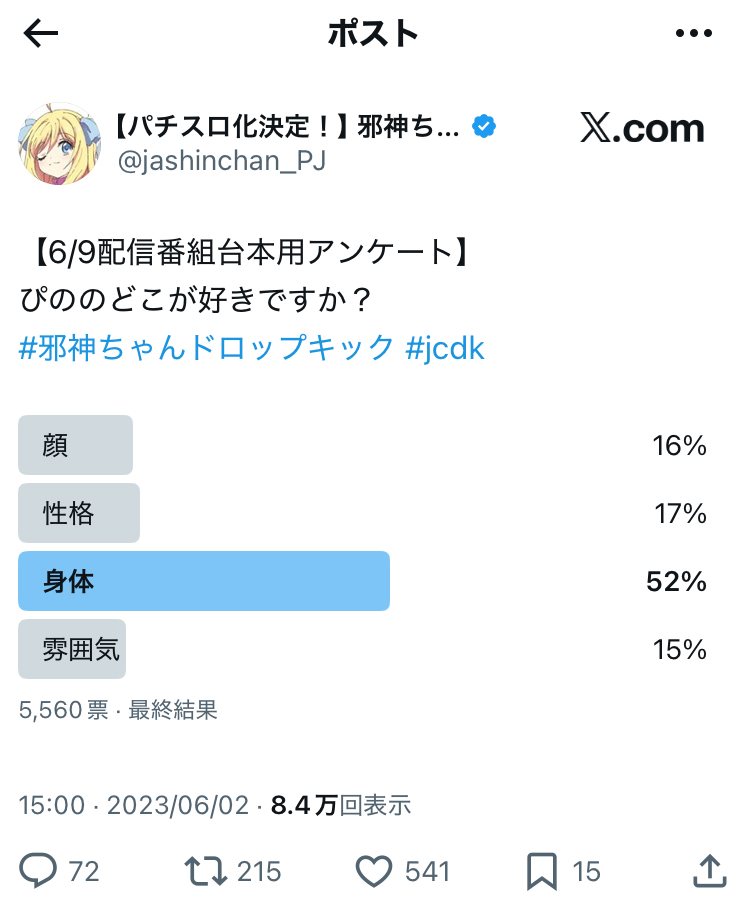
Task: Tap the share upload icon
Action: coord(707,871)
